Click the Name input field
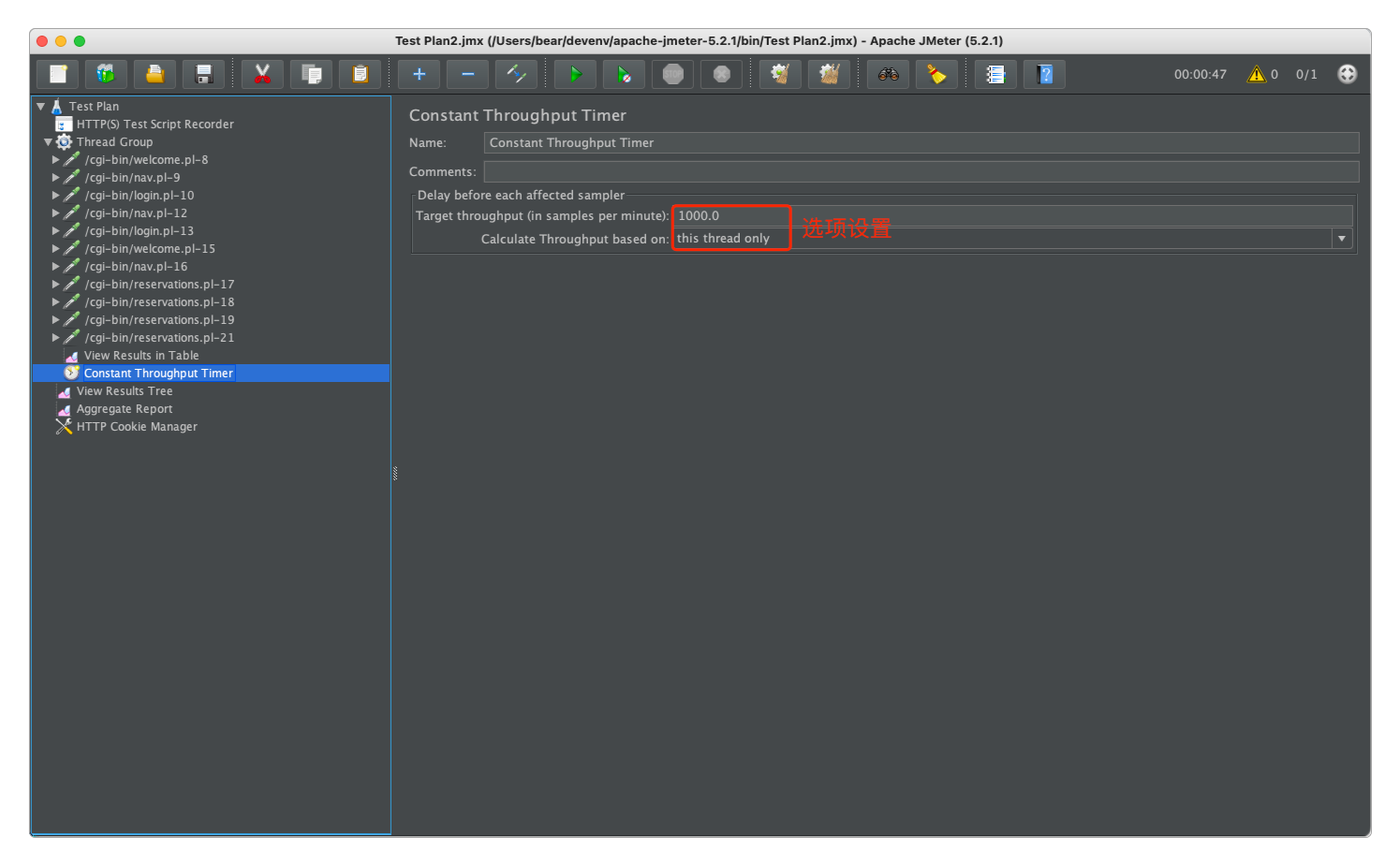1400x866 pixels. point(921,142)
